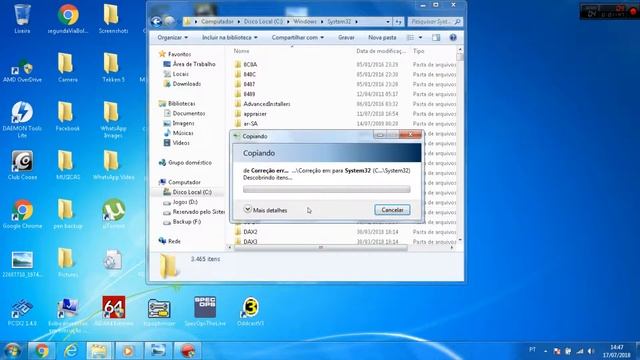This screenshot has height=360, width=640.
Task: Sort by the Nome column header
Action: 241,51
